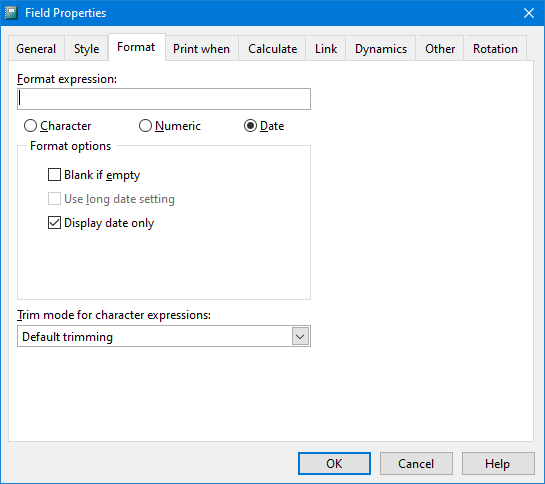Switch to the Dynamics tab

tap(381, 49)
